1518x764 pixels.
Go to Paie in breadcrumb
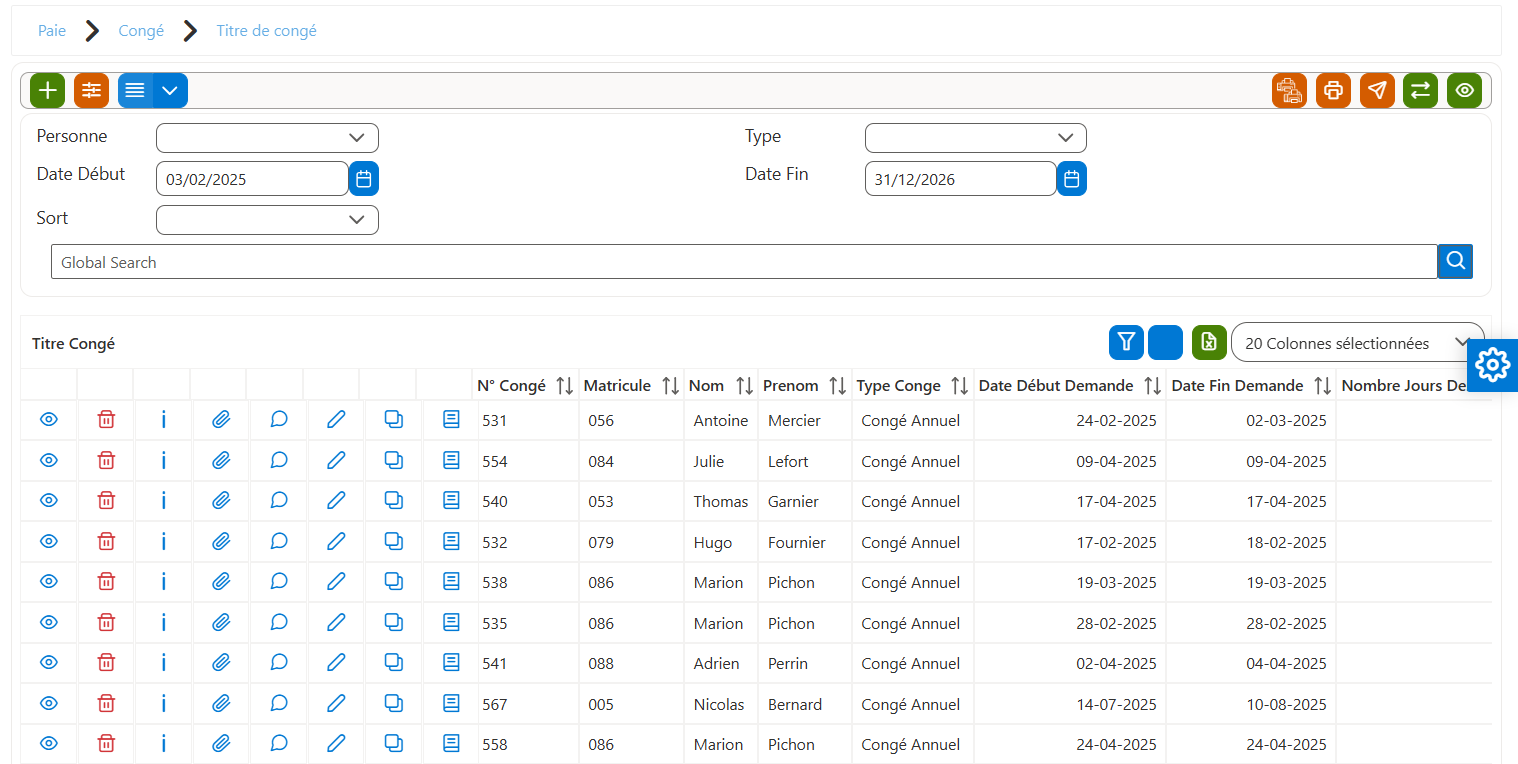tap(52, 31)
